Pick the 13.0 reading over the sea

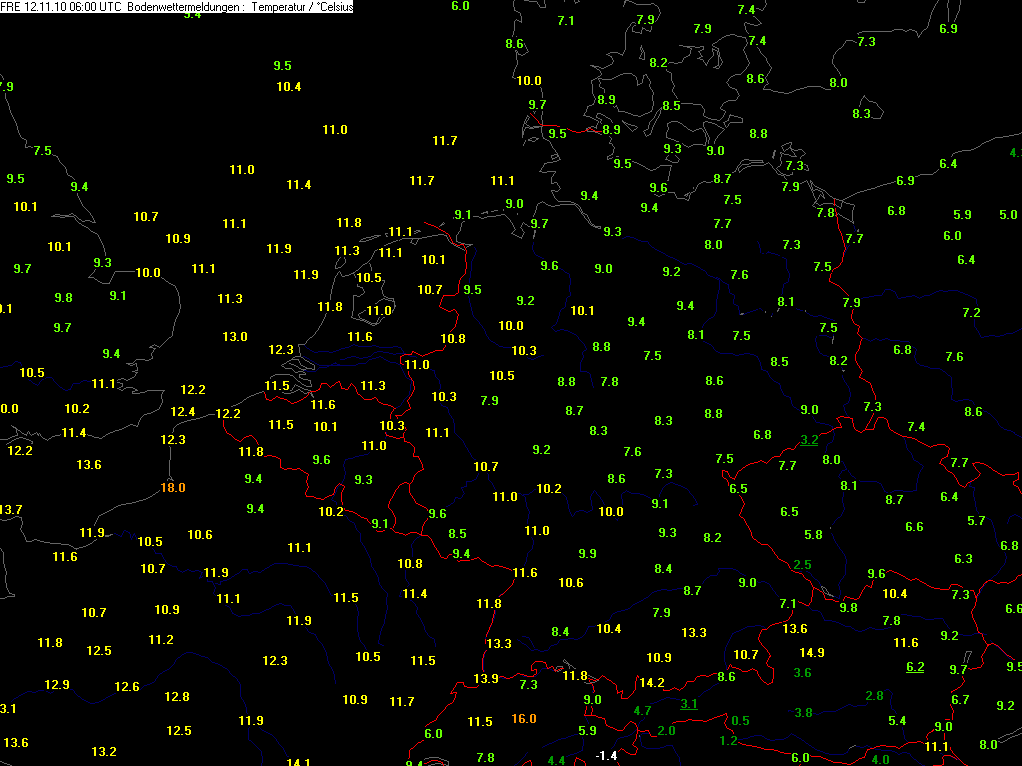[x=235, y=336]
